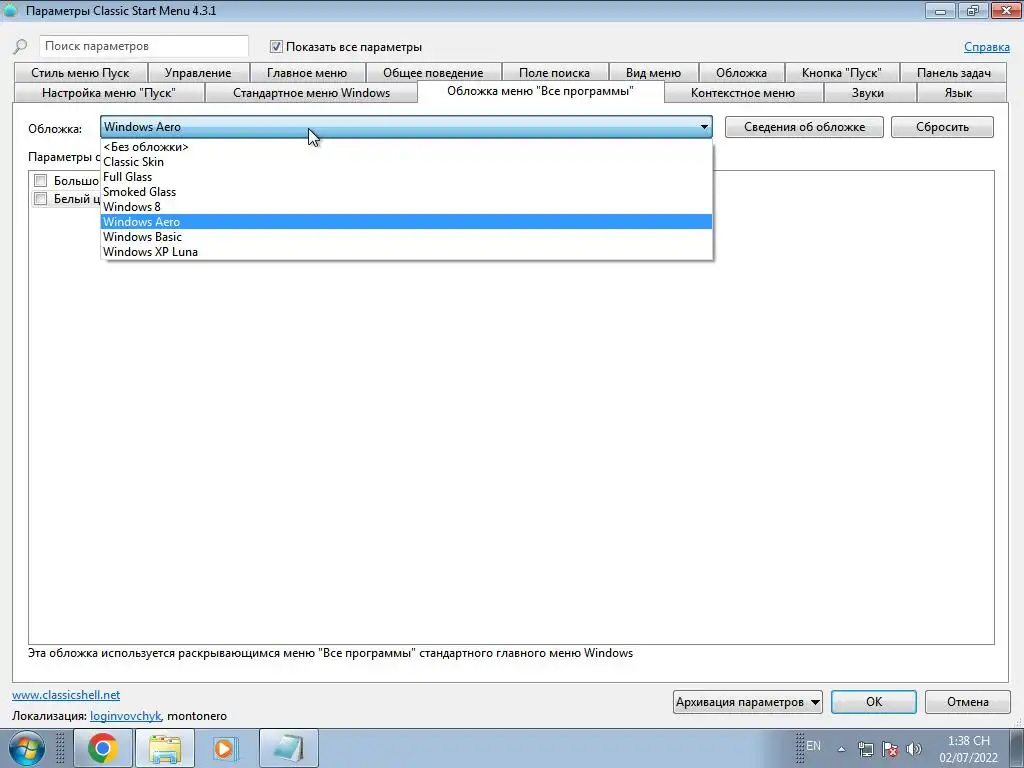Visit www.classicshell.net link

66,695
